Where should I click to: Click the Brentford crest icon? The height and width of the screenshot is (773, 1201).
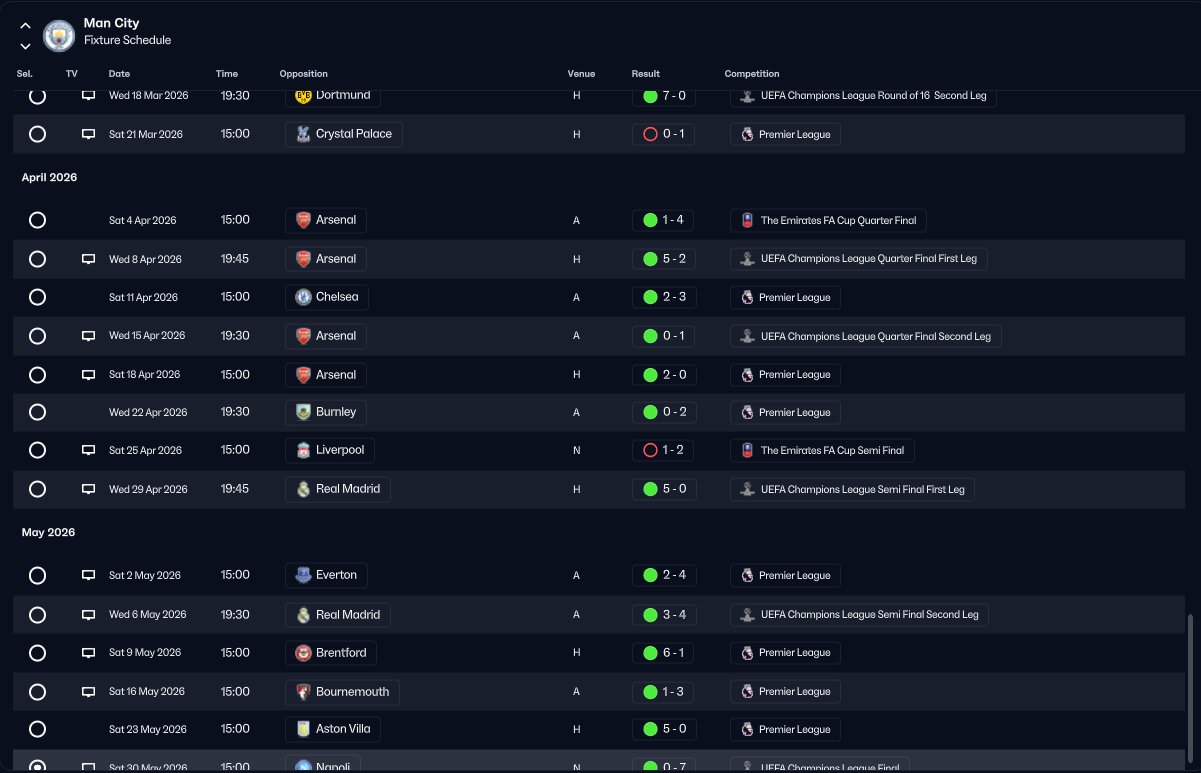click(303, 653)
